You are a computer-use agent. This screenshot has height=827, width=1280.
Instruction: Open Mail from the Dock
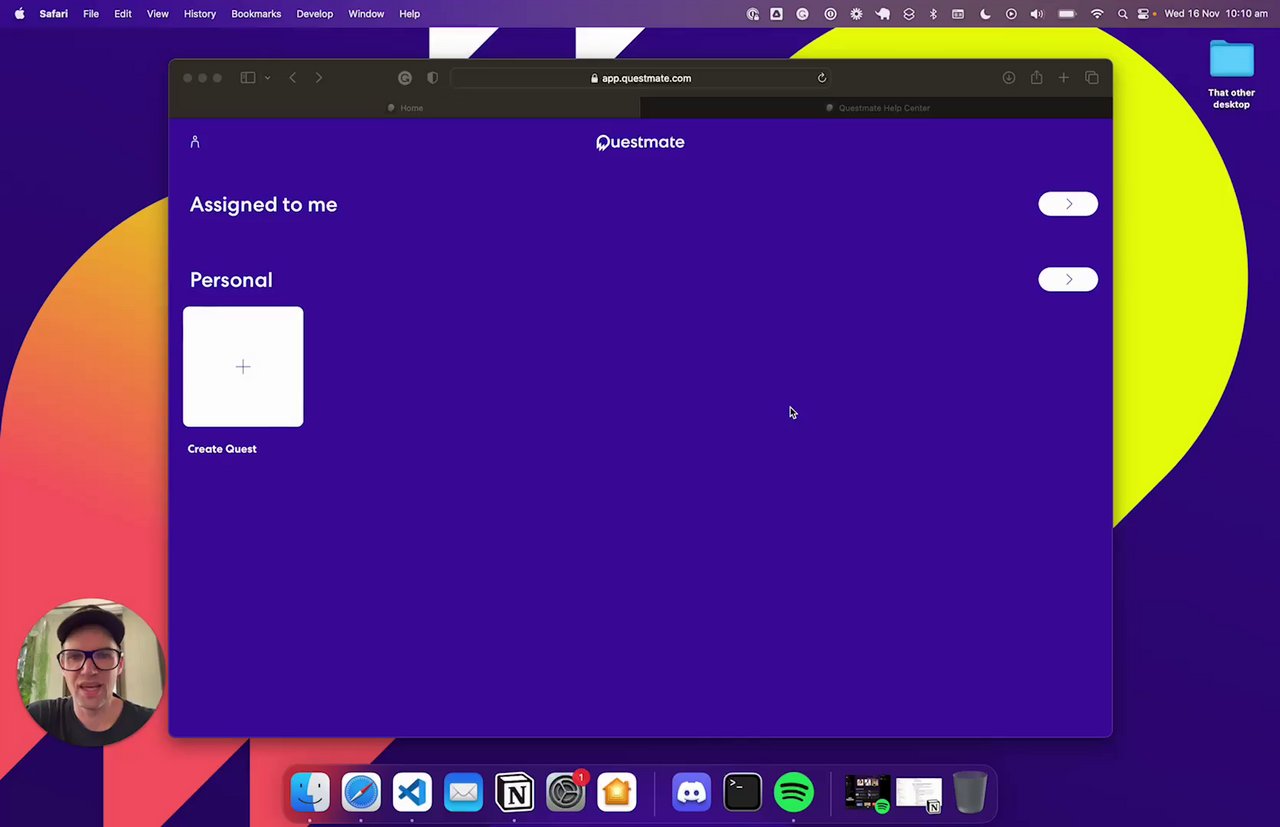pos(463,793)
